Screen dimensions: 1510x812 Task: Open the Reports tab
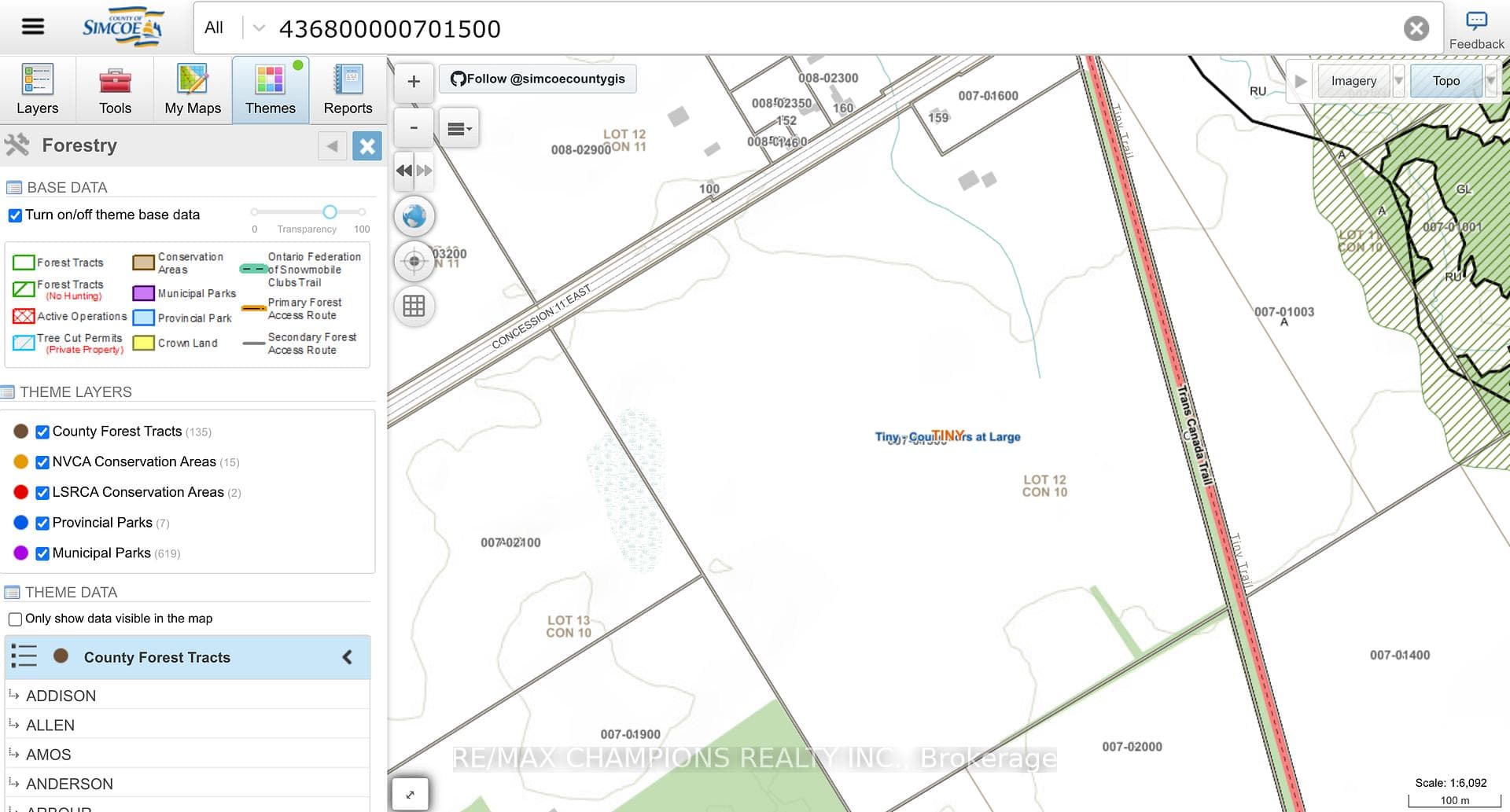click(x=348, y=90)
